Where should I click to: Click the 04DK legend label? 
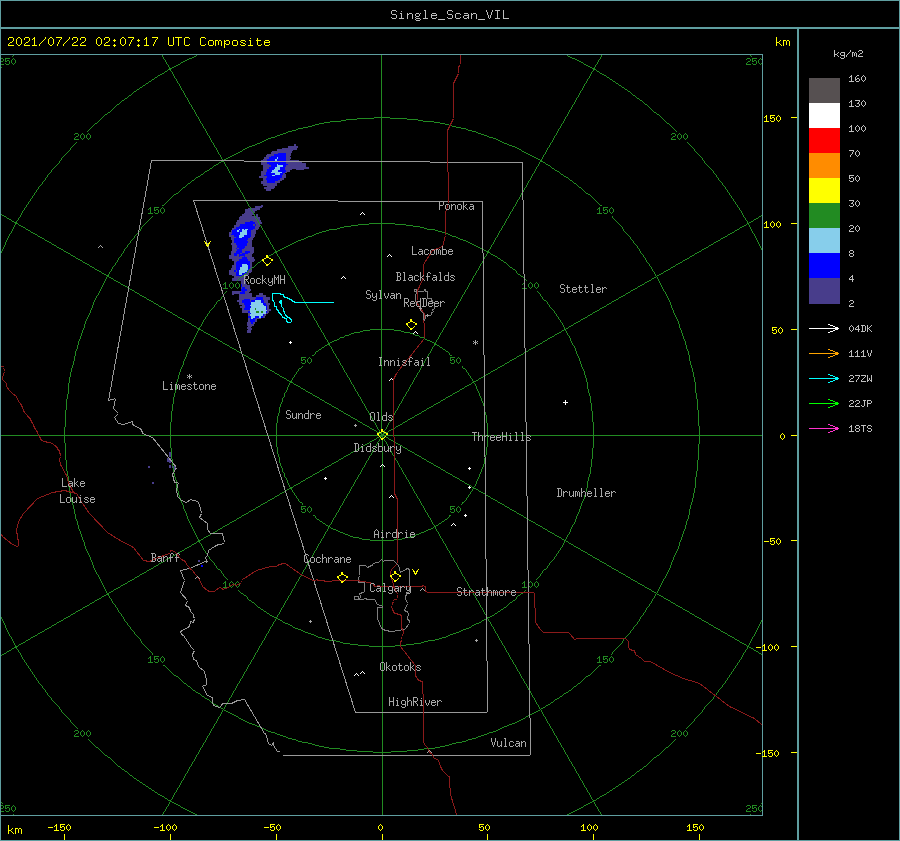click(860, 329)
